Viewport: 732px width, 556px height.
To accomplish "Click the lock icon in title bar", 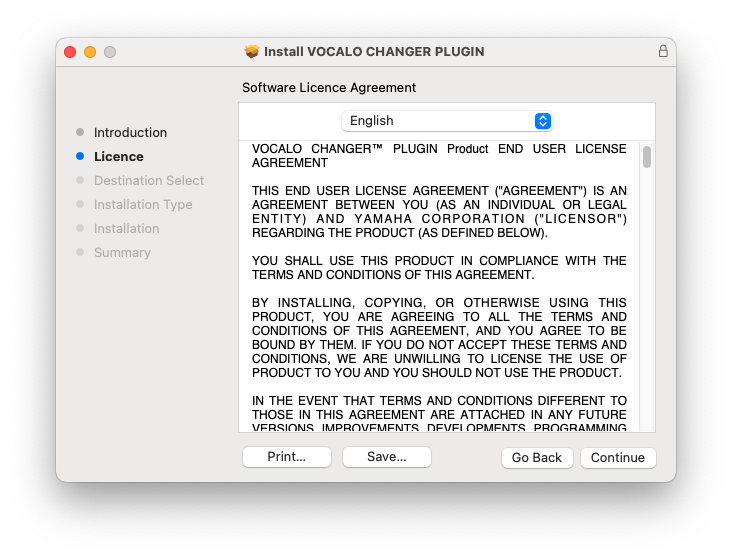I will [663, 51].
